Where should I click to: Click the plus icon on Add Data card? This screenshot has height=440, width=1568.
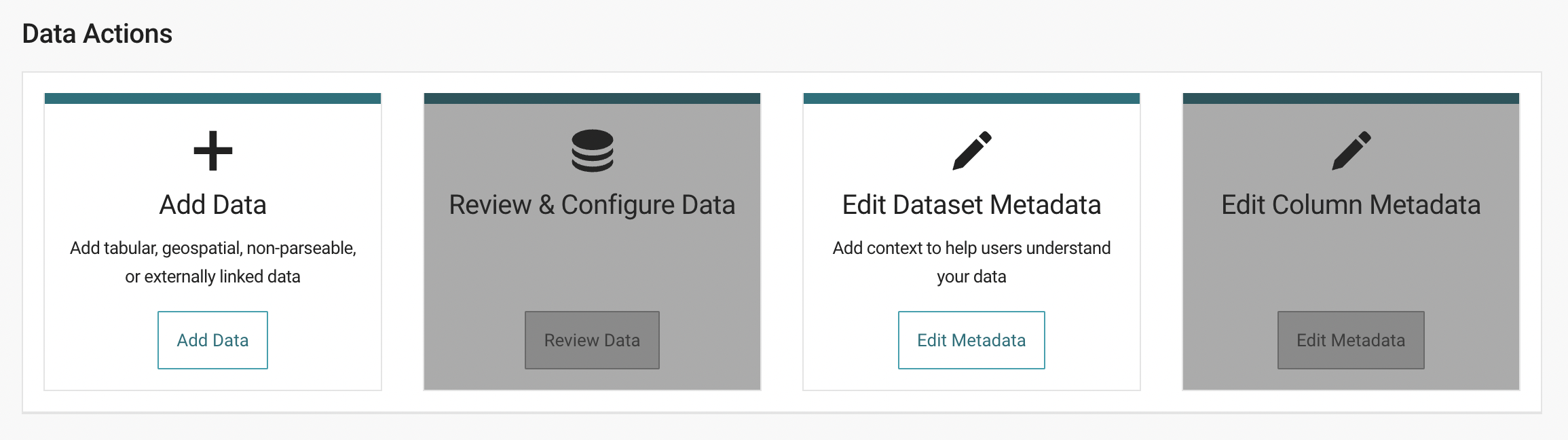point(212,151)
